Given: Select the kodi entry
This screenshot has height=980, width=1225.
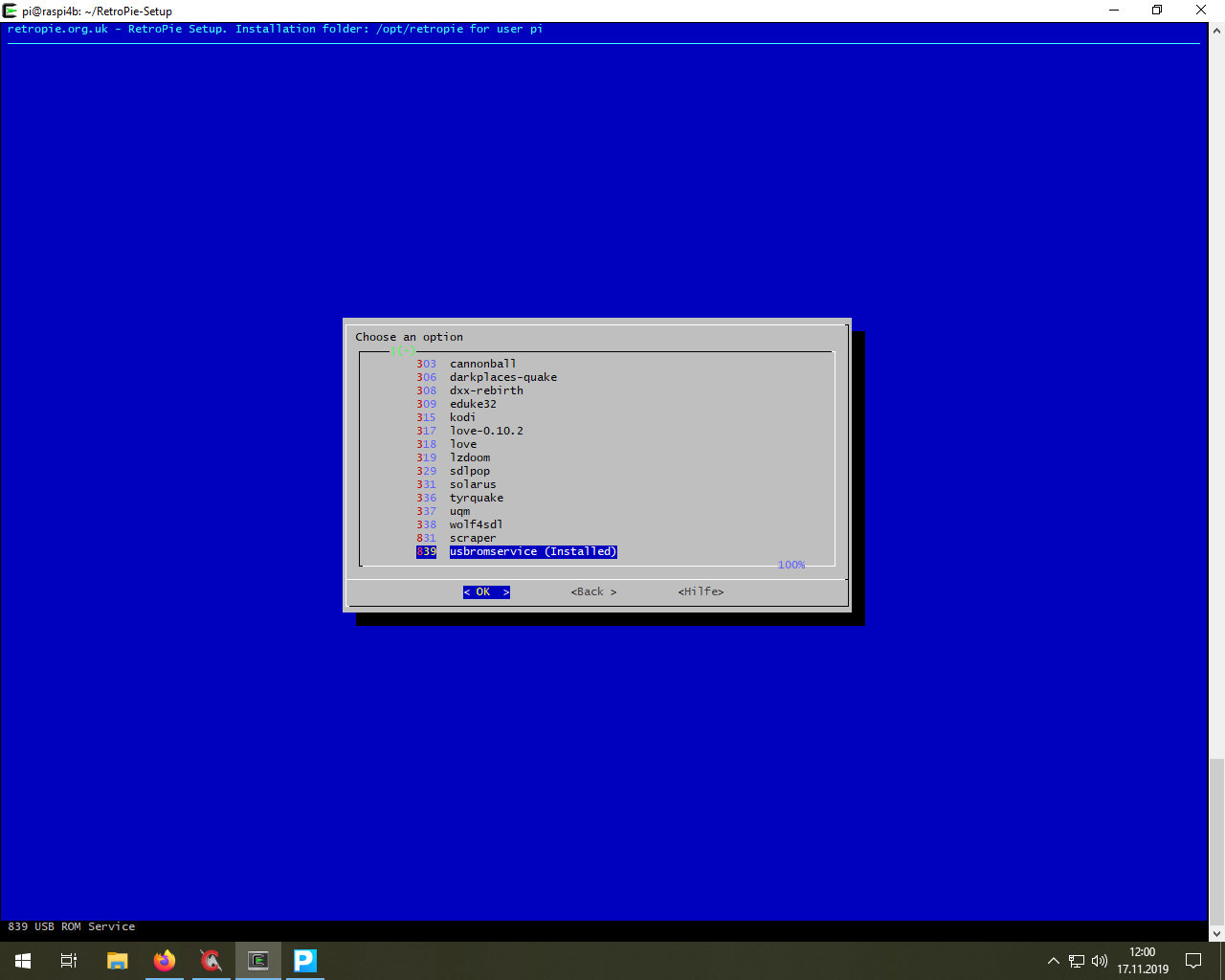Looking at the screenshot, I should (x=446, y=417).
